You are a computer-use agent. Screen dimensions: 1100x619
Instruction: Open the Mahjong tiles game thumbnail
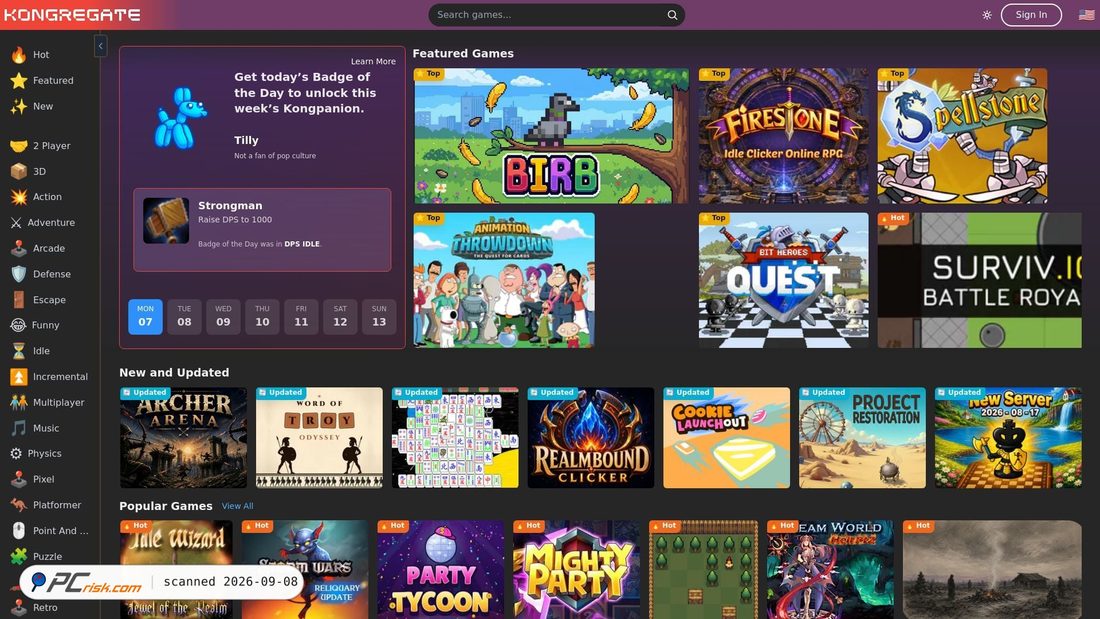point(455,437)
